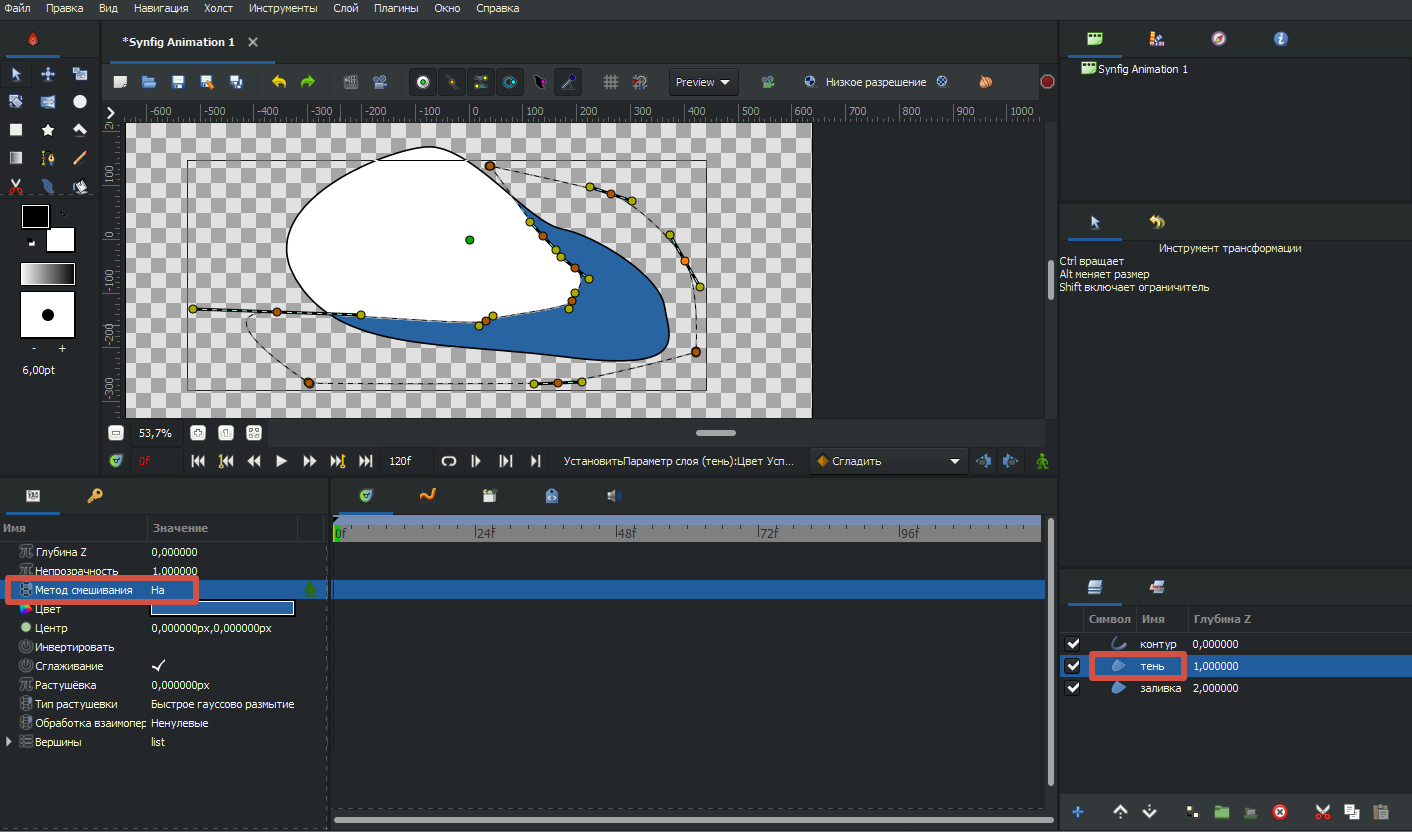Expand the Вершины list parameter
Screen dimensions: 1412x832
point(9,742)
